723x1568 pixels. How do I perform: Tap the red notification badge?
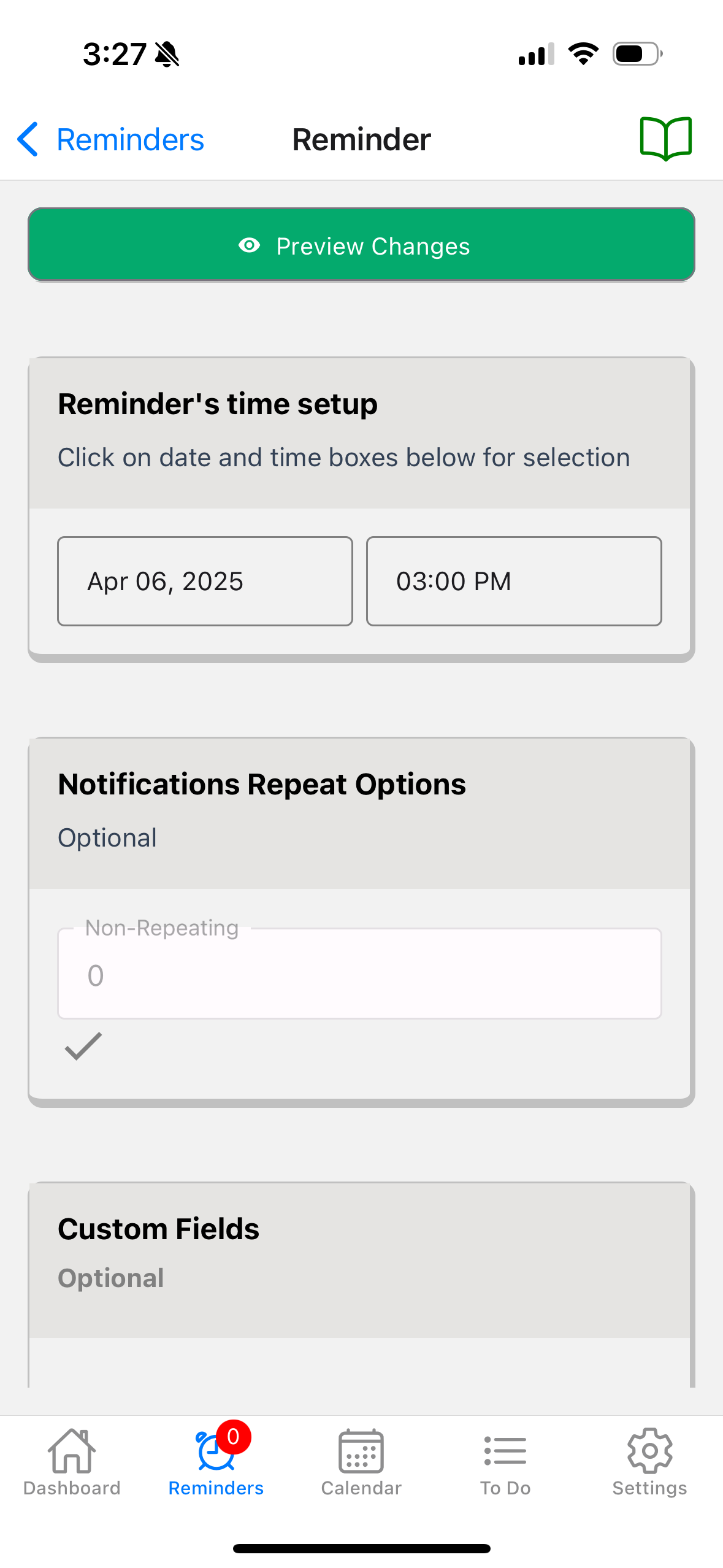click(233, 1437)
